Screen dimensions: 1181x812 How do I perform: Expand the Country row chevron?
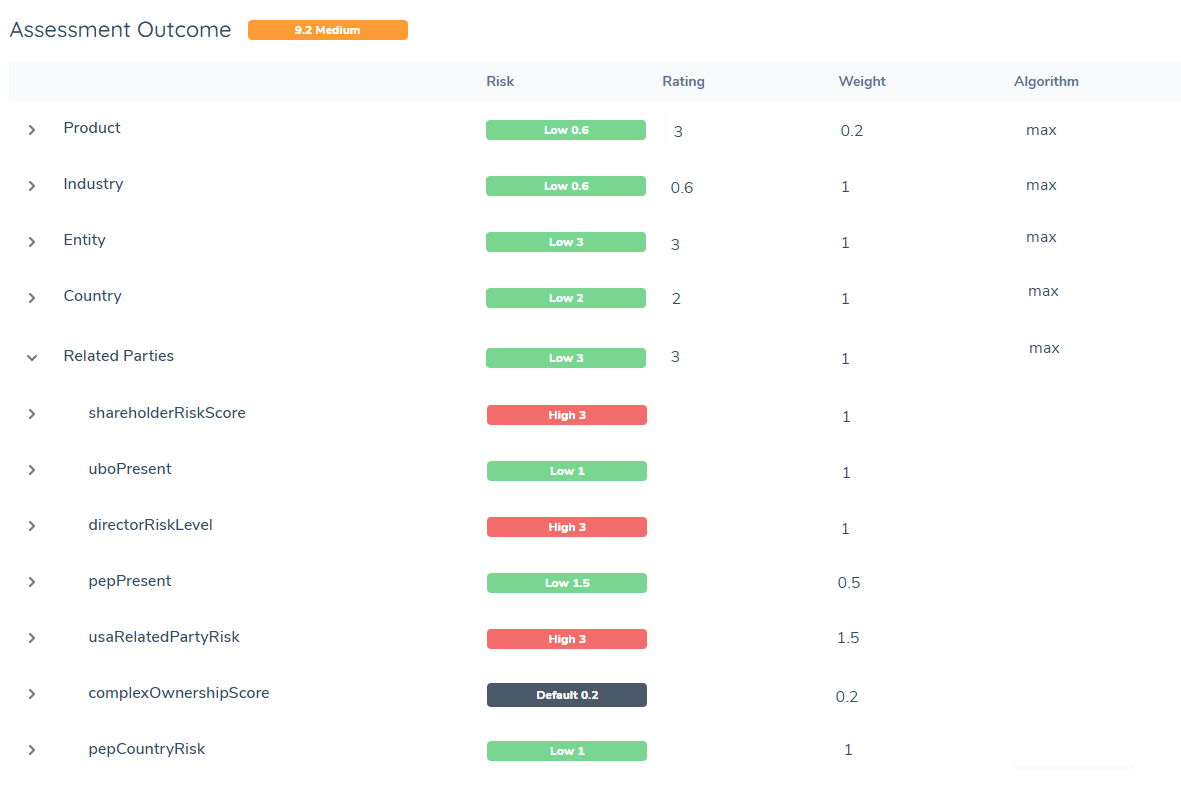point(32,298)
